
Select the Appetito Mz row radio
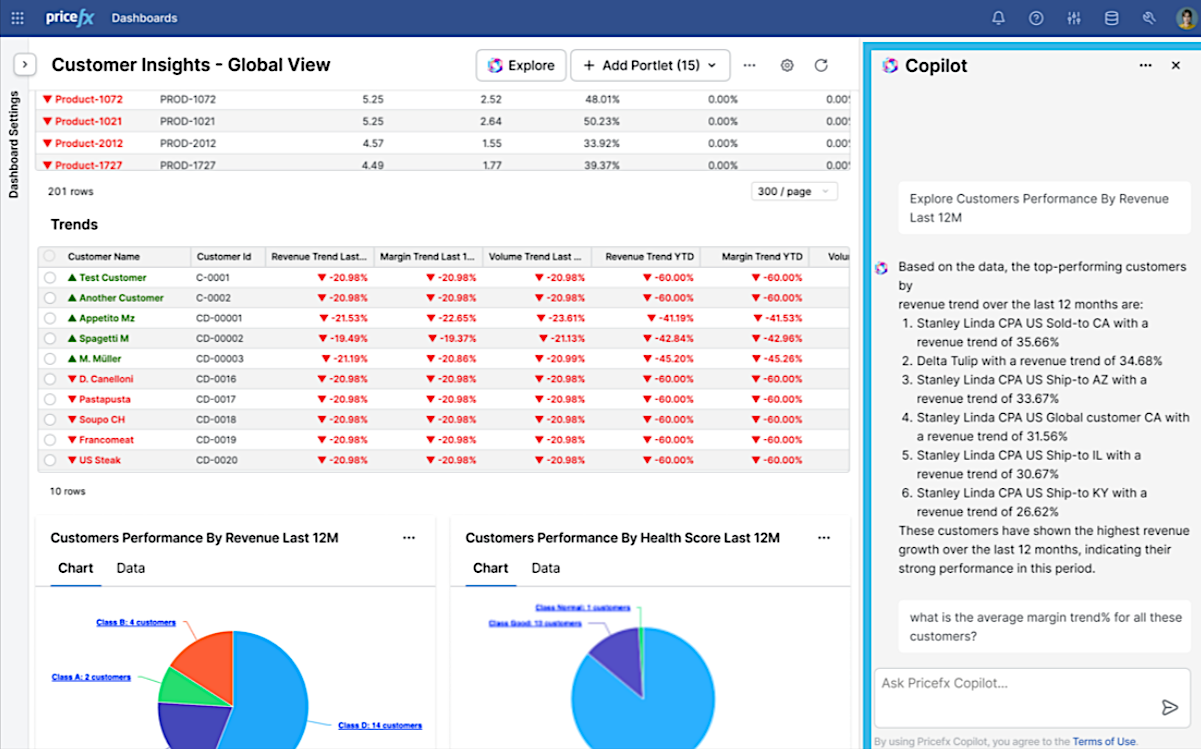click(x=50, y=318)
